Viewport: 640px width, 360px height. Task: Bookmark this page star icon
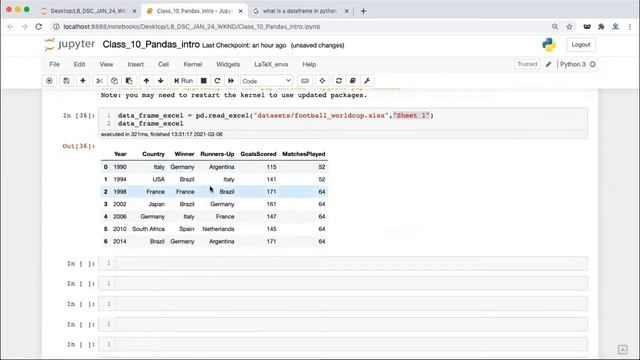click(x=569, y=27)
